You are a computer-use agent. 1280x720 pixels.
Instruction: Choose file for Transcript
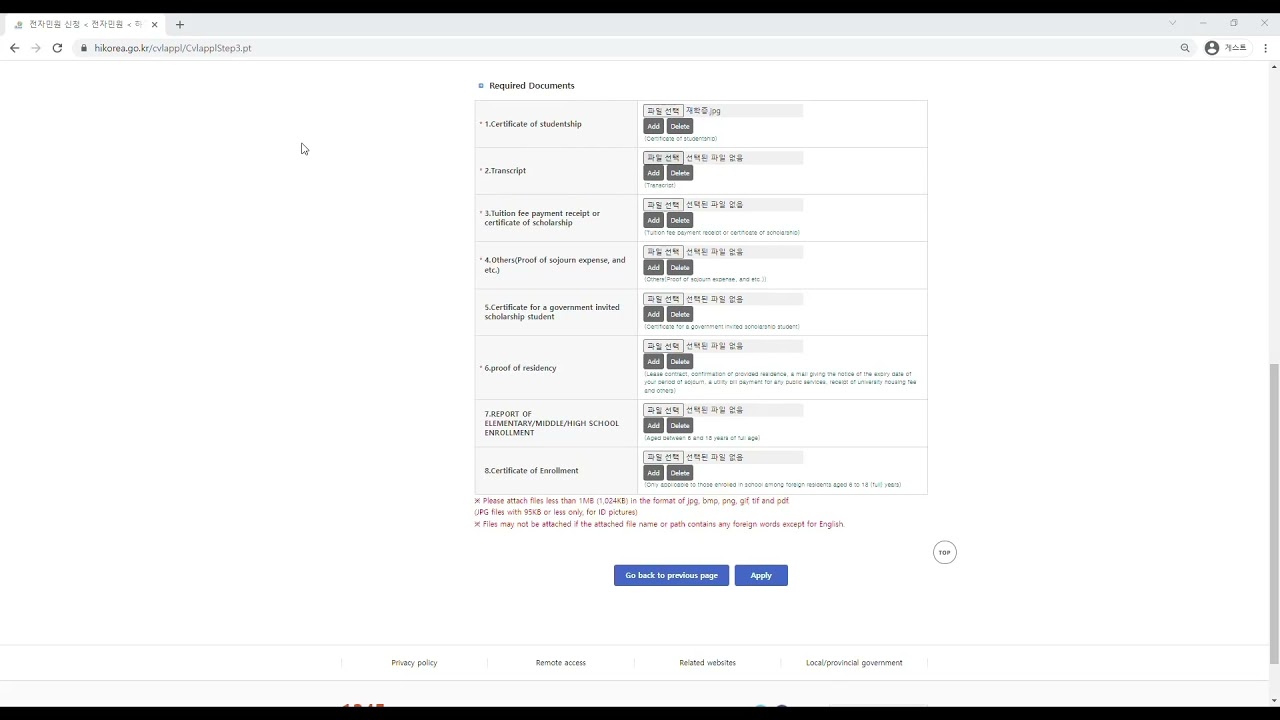pos(663,158)
